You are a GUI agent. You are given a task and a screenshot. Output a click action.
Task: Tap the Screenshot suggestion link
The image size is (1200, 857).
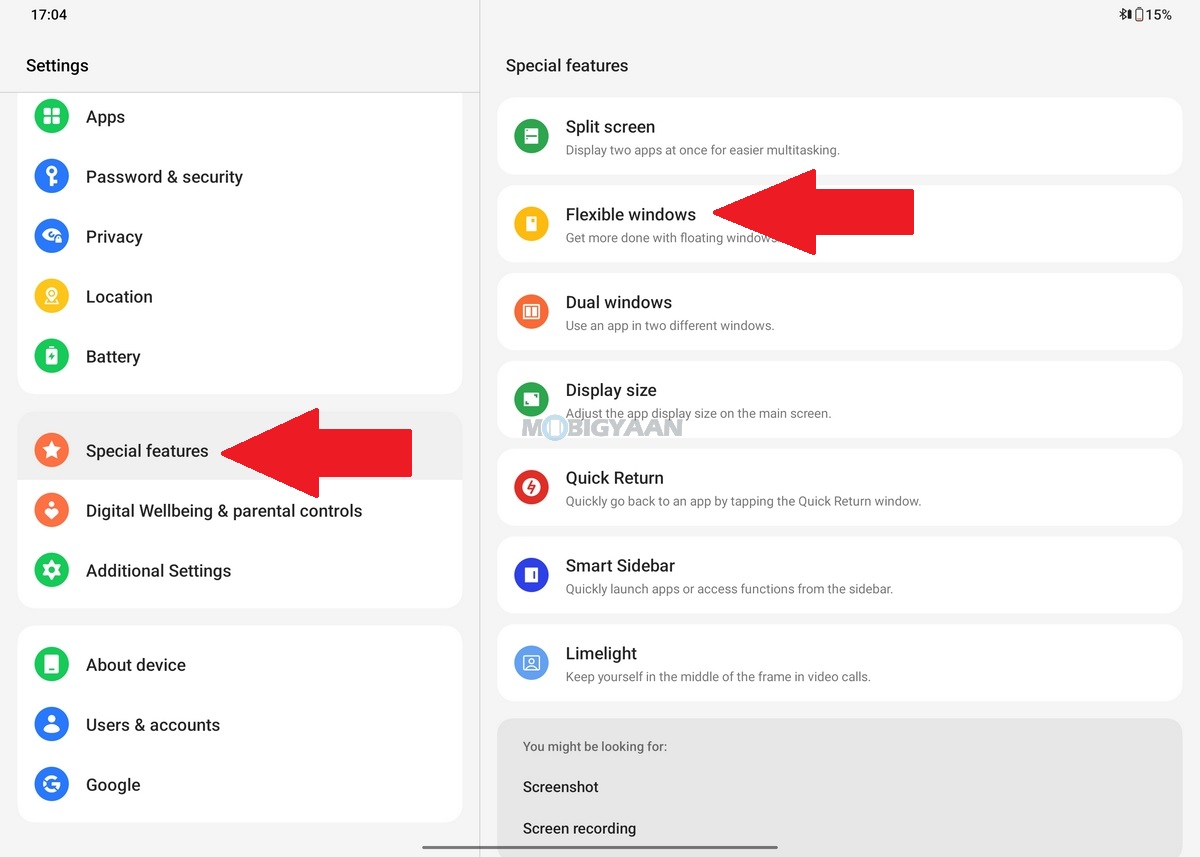pyautogui.click(x=561, y=787)
